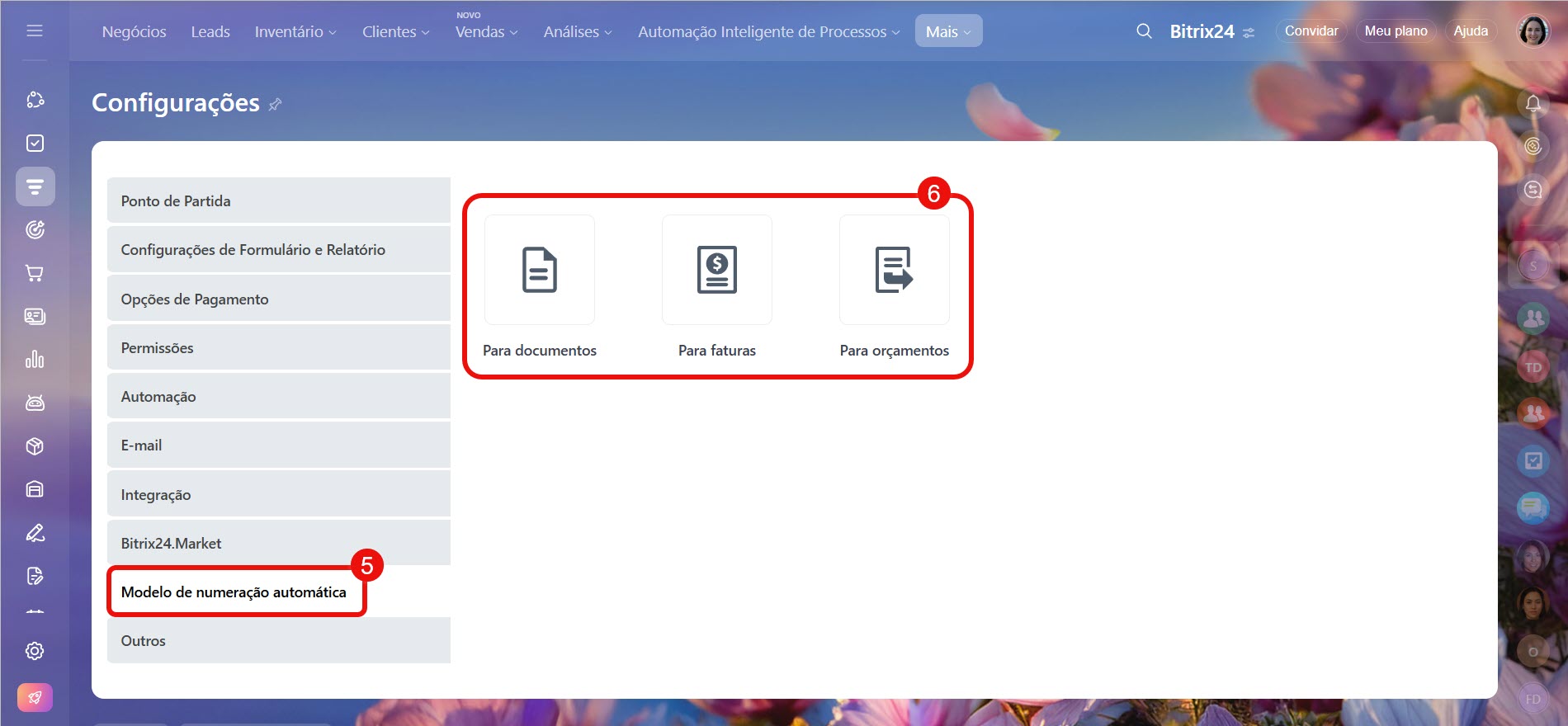Open the settings gear in left sidebar
This screenshot has height=726, width=1568.
pos(35,651)
